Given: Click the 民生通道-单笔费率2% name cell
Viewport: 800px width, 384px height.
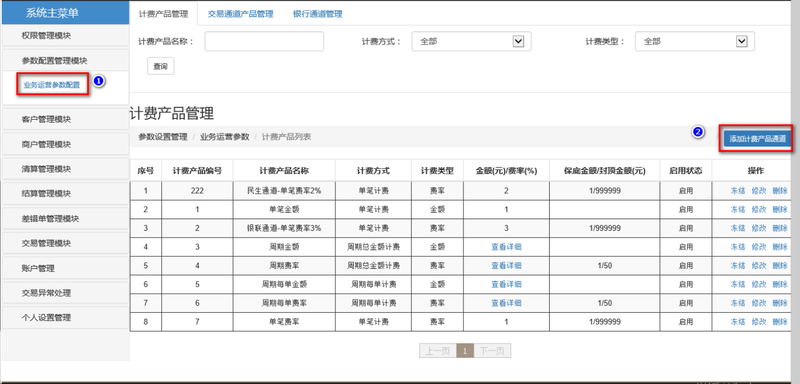Looking at the screenshot, I should pyautogui.click(x=284, y=191).
